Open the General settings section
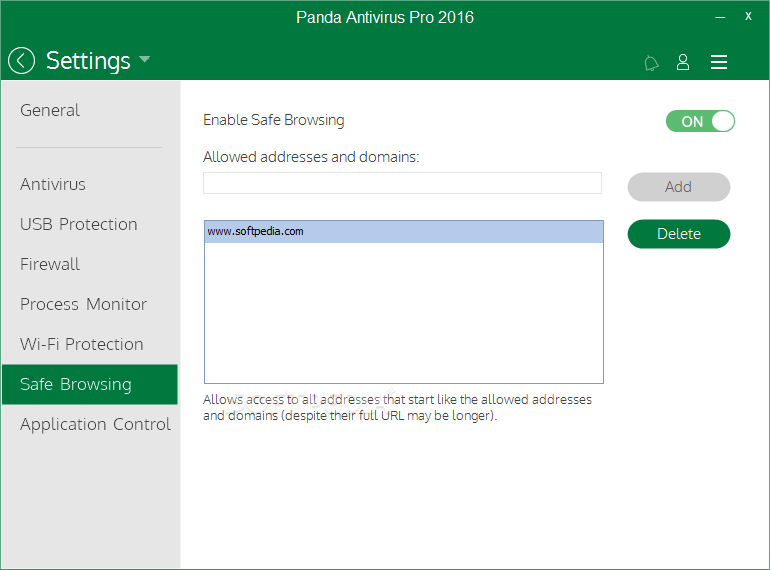The width and height of the screenshot is (770, 570). click(x=50, y=110)
